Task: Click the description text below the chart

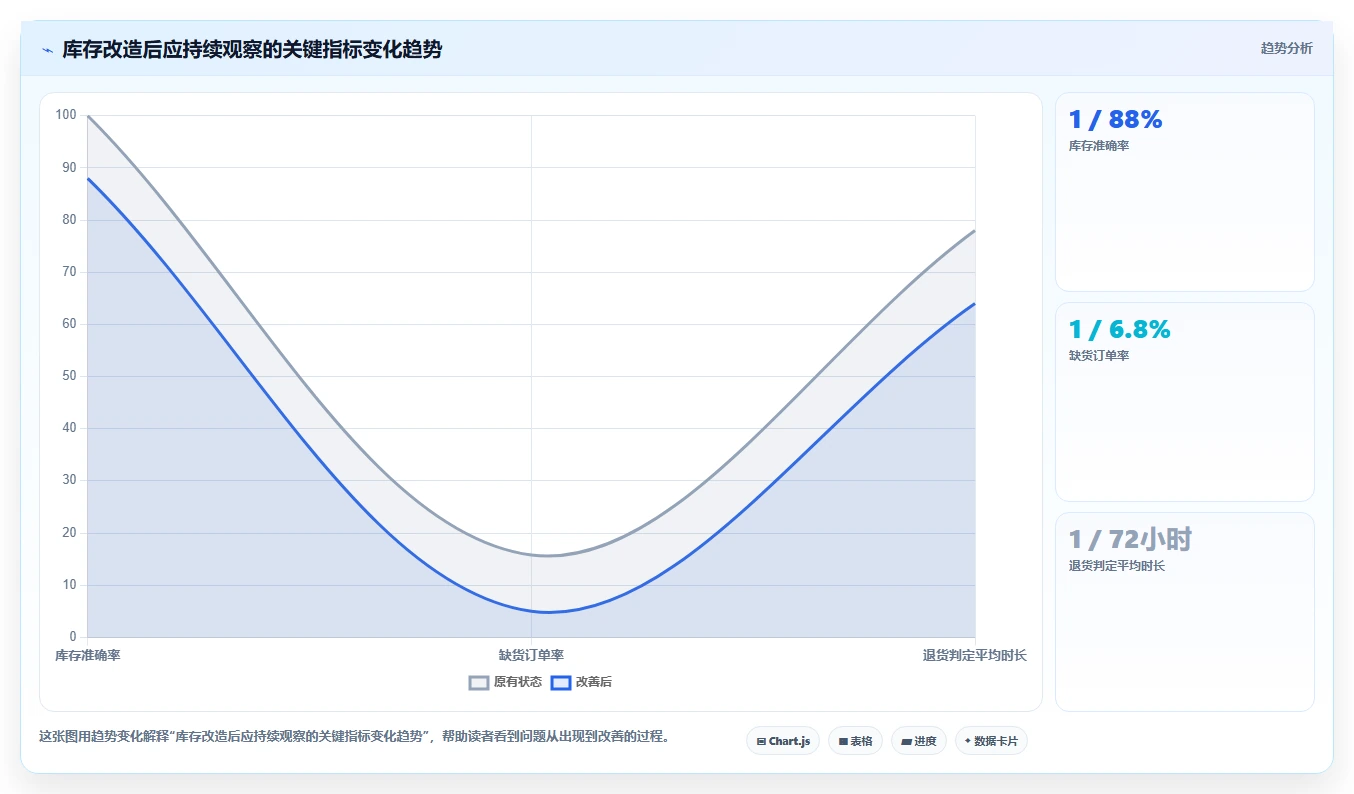Action: [x=354, y=737]
